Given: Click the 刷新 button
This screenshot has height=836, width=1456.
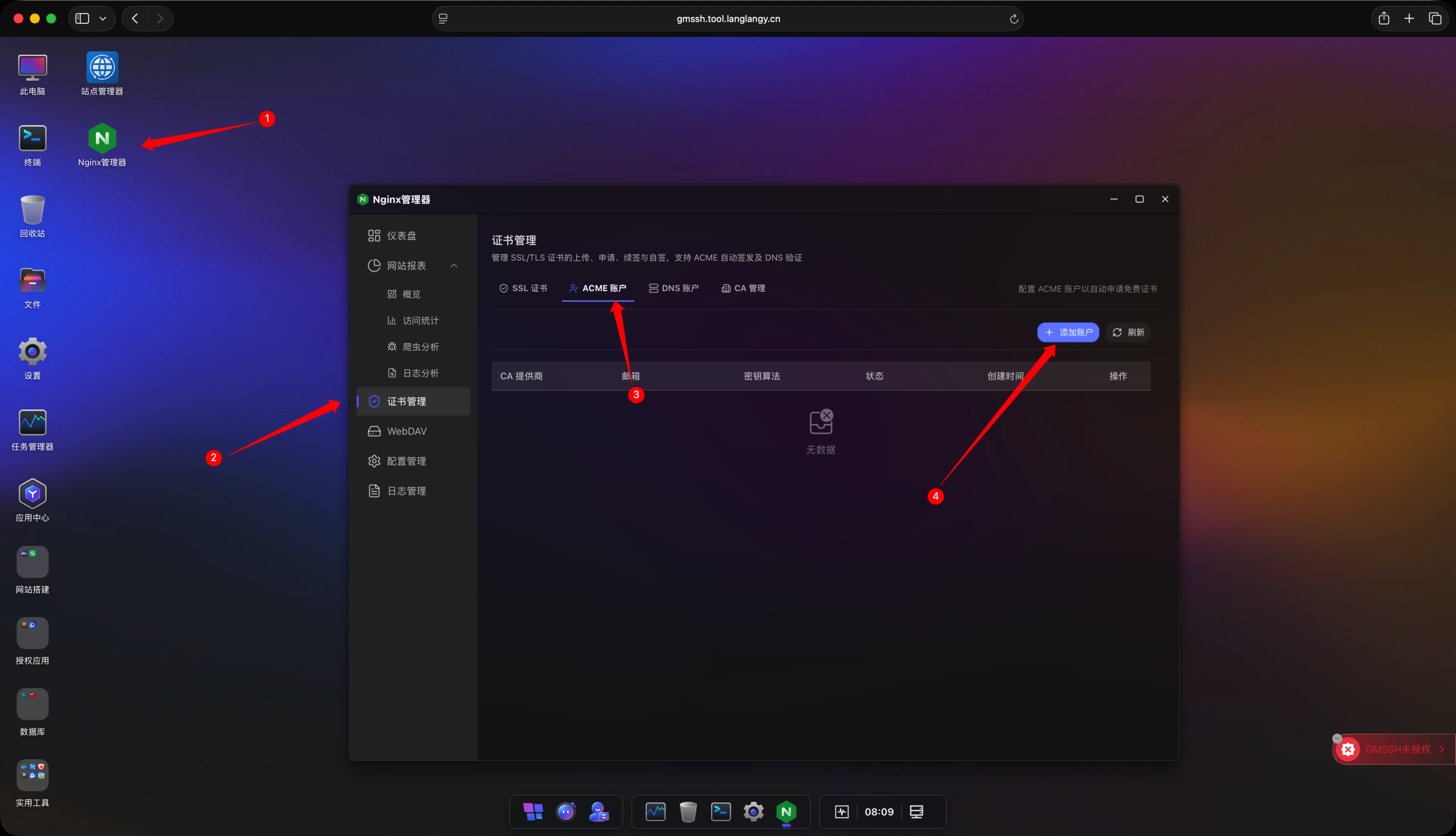Looking at the screenshot, I should (1128, 333).
